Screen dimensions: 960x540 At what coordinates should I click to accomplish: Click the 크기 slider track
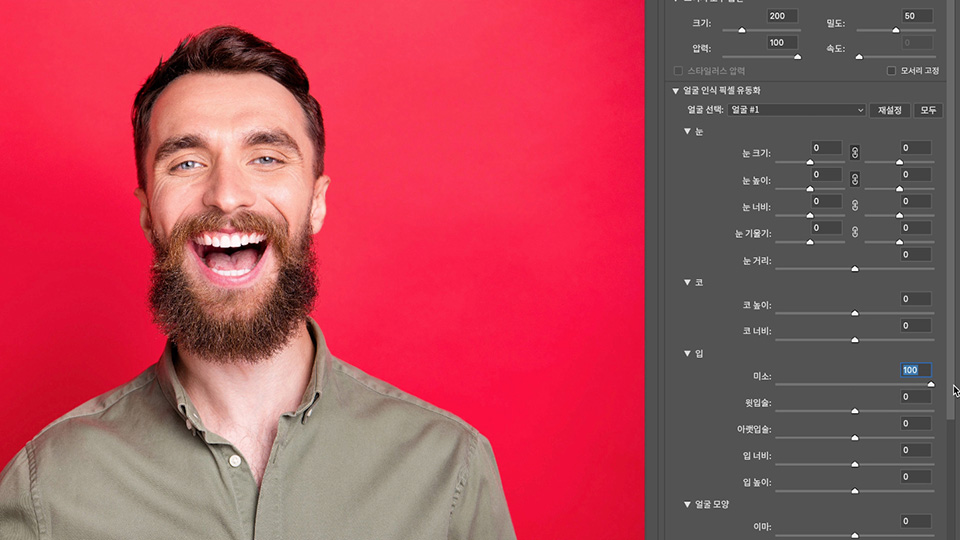(762, 30)
